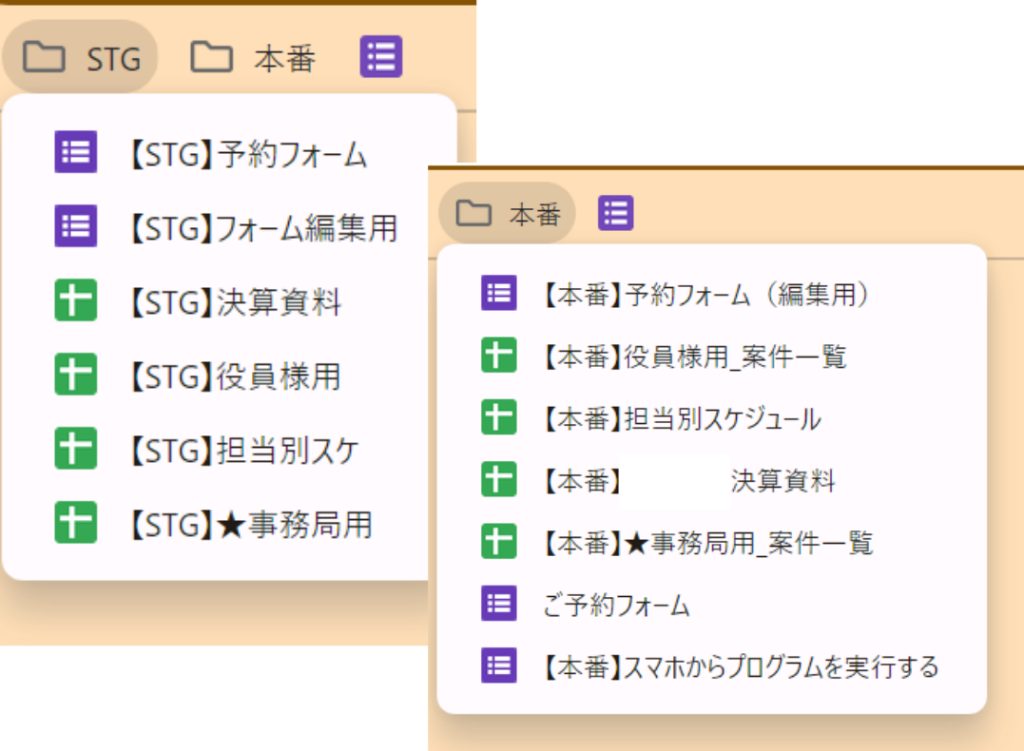This screenshot has width=1024, height=751.
Task: Choose 【本番】決算資料 from the list
Action: [x=688, y=480]
